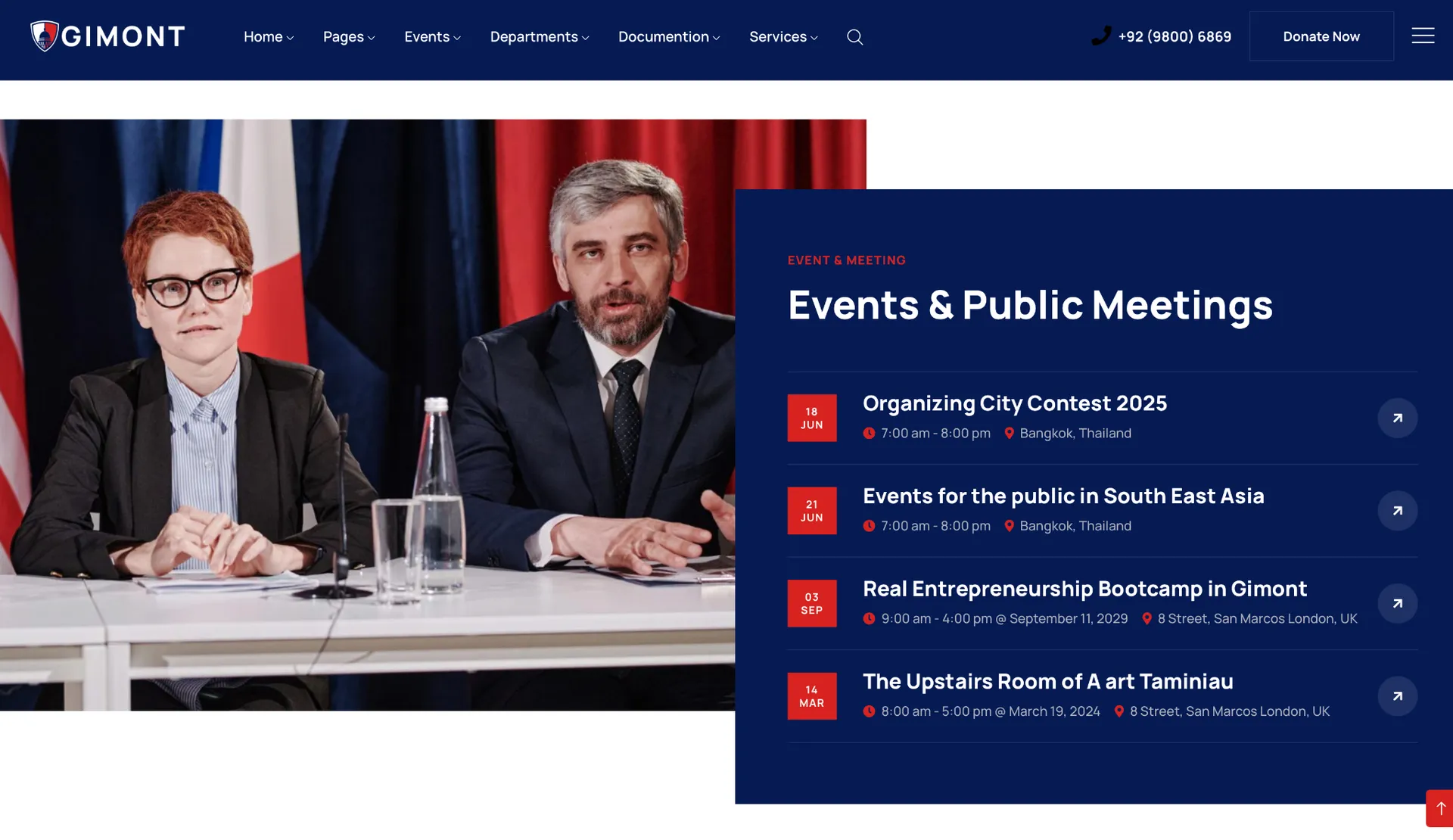
Task: Open the Events navigation menu
Action: pos(432,37)
